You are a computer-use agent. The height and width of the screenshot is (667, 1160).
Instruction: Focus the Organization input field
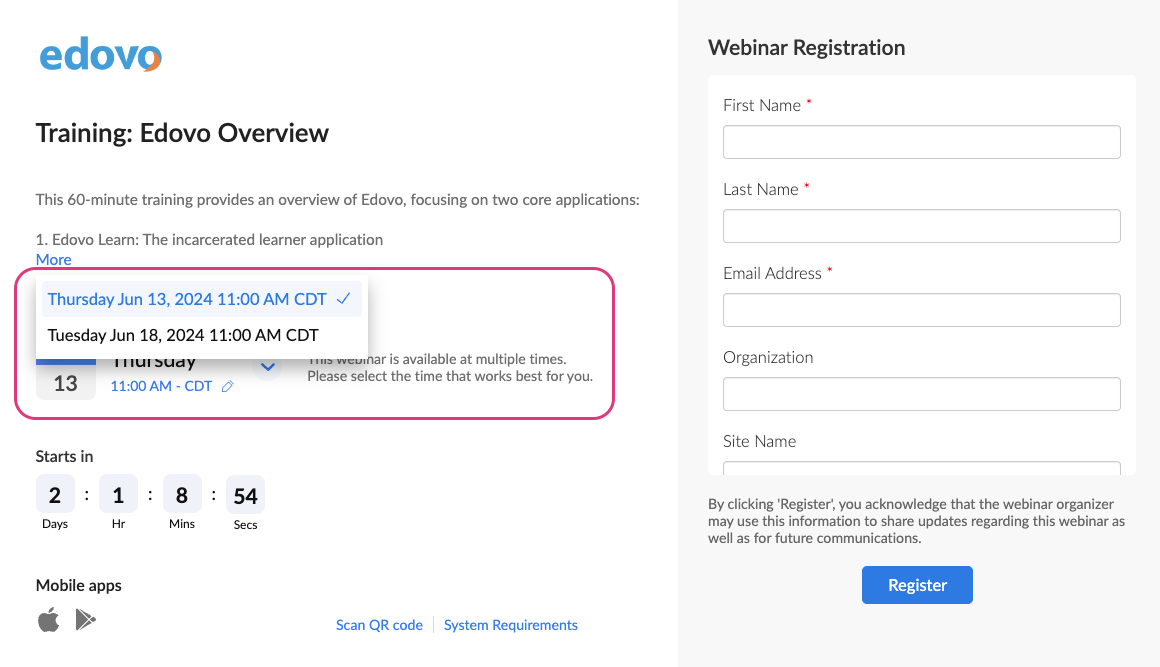point(921,393)
